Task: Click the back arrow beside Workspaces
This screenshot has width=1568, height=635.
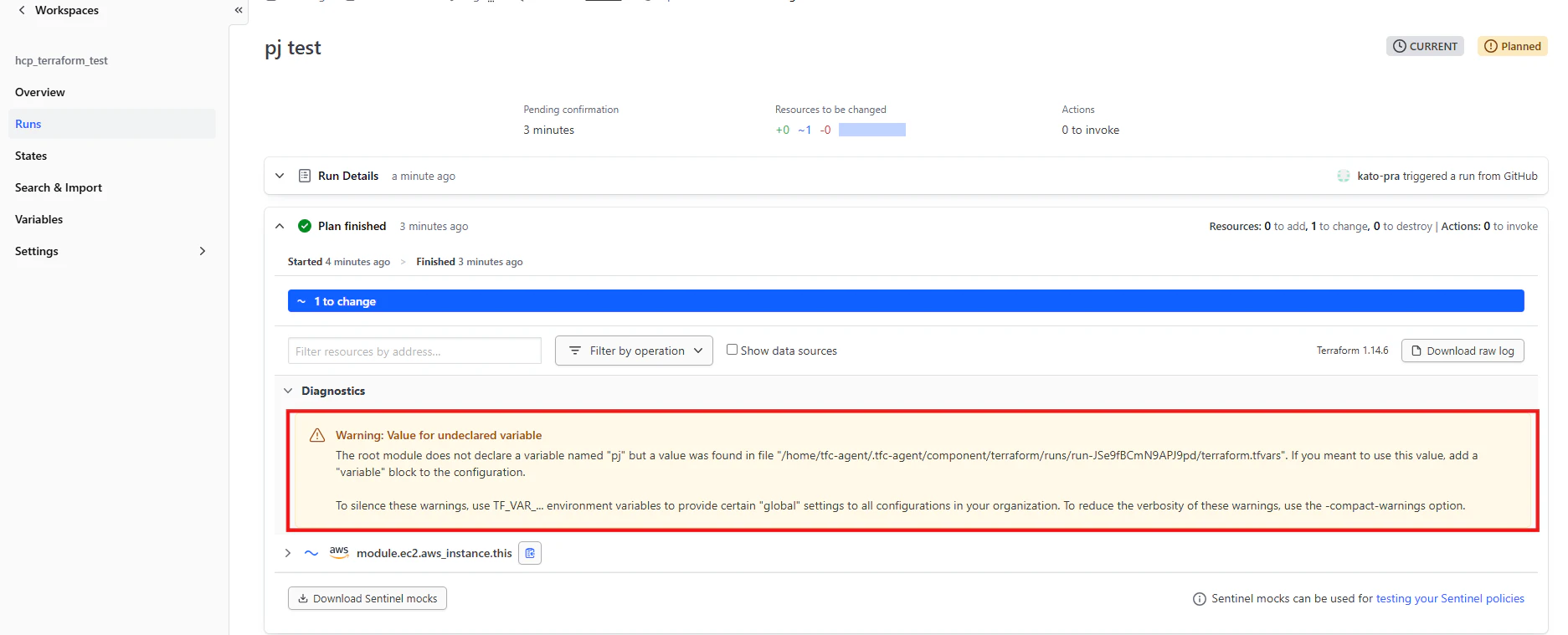Action: pos(22,10)
